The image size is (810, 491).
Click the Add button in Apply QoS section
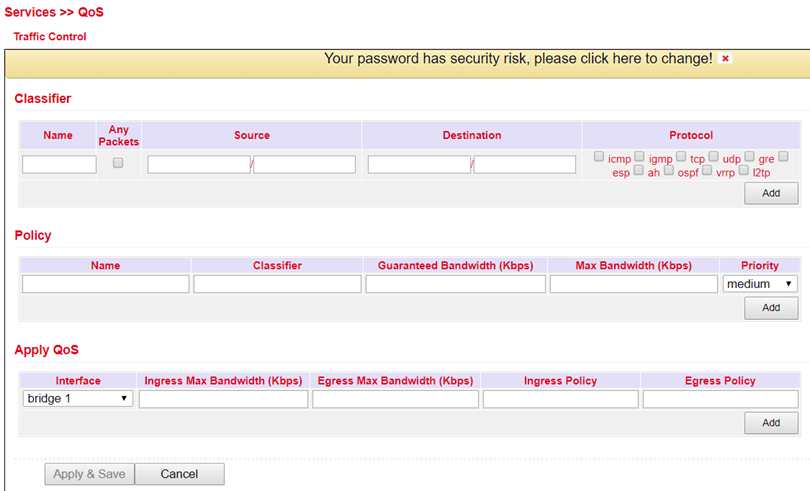[771, 423]
